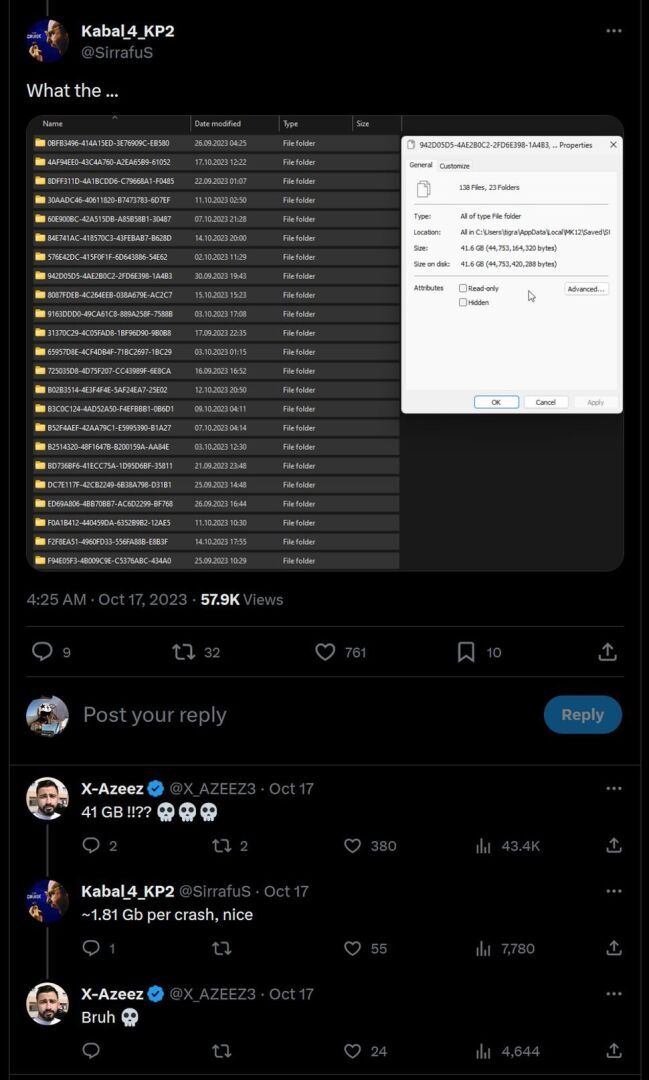
Task: Share X-Azeez's "41 GB" reply
Action: pyautogui.click(x=614, y=846)
